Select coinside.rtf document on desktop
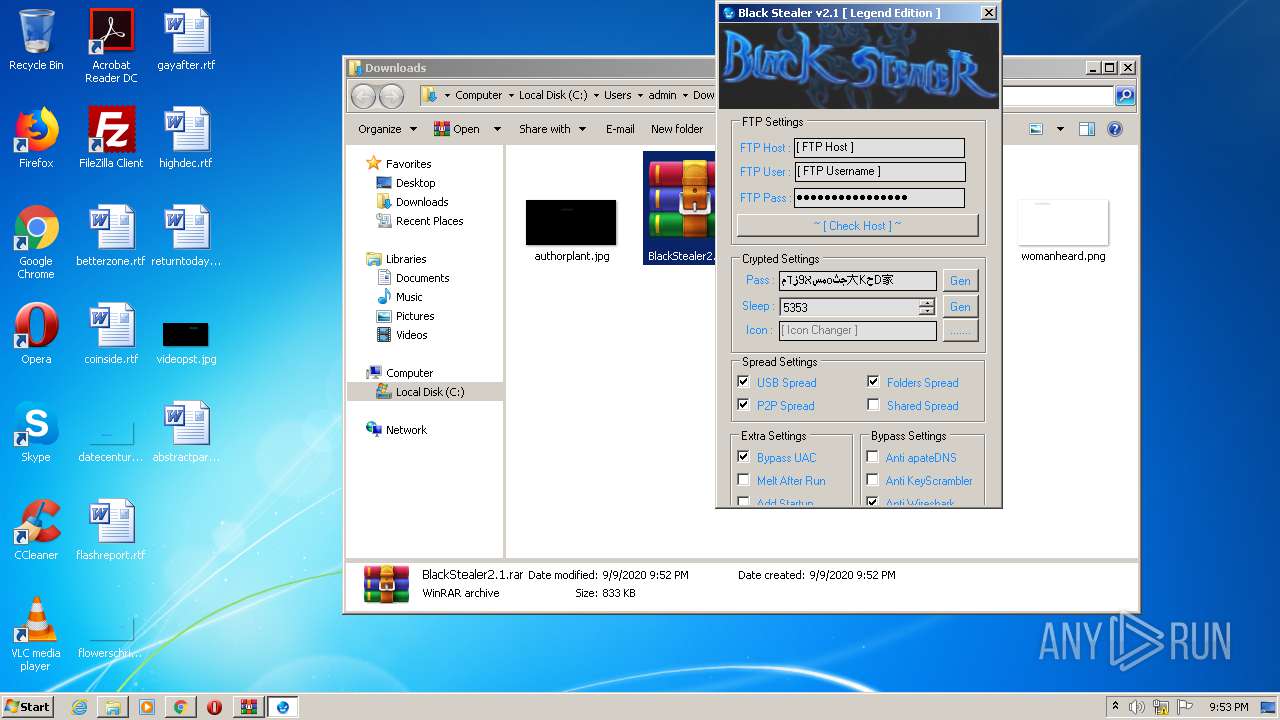 [111, 334]
